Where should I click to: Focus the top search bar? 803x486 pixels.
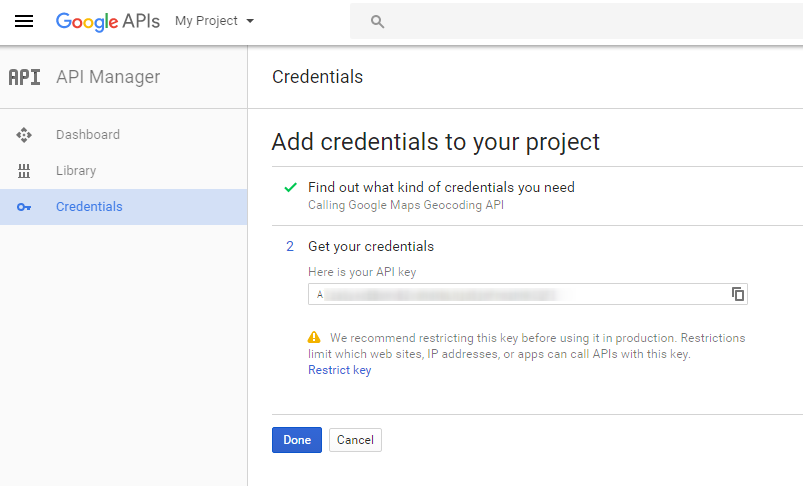(576, 21)
